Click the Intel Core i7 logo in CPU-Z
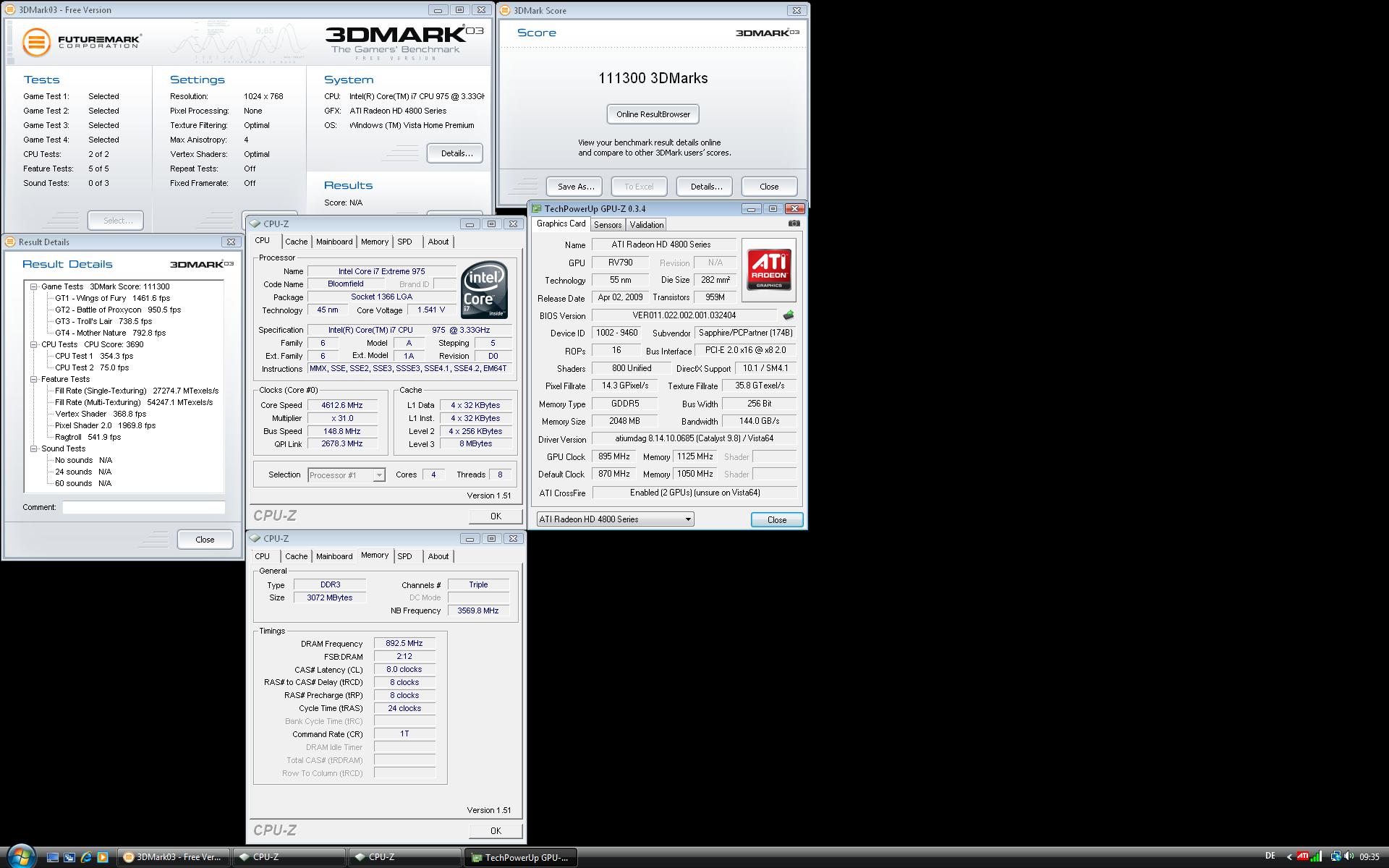The height and width of the screenshot is (868, 1389). [x=485, y=289]
